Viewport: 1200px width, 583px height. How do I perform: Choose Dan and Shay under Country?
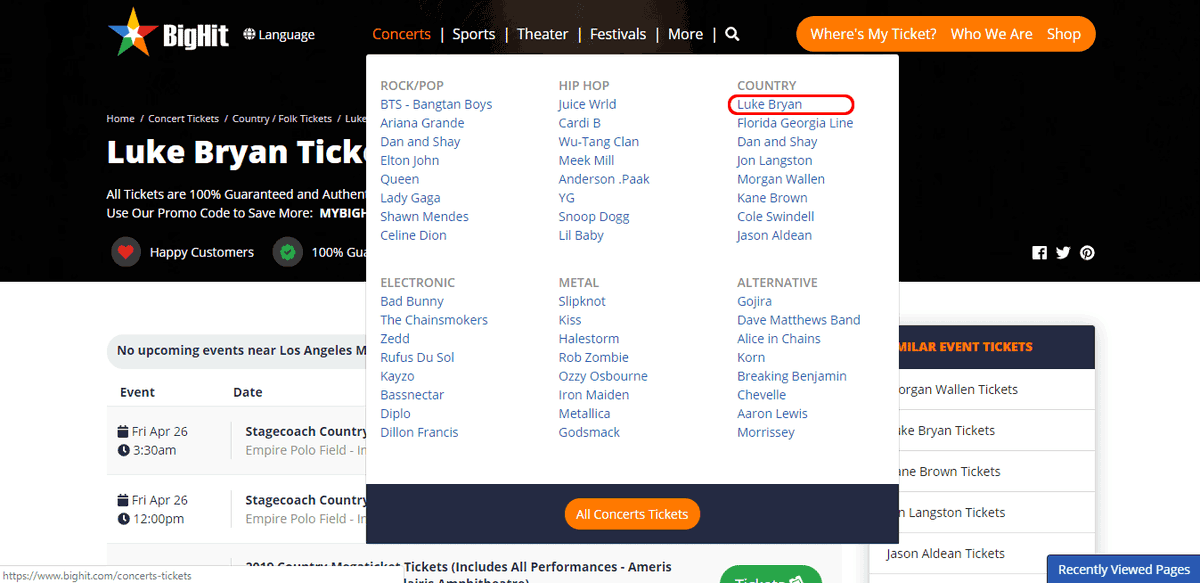(x=777, y=142)
